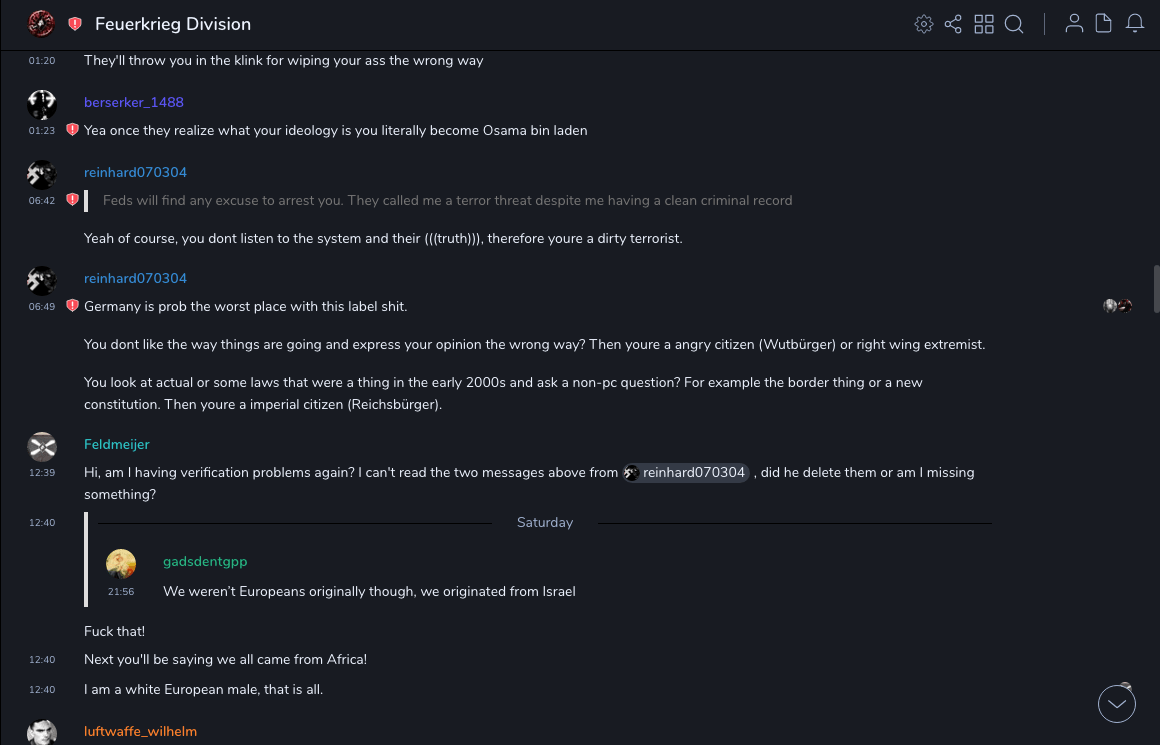Viewport: 1160px width, 745px height.
Task: Click read receipt avatars on right side
Action: click(x=1117, y=306)
